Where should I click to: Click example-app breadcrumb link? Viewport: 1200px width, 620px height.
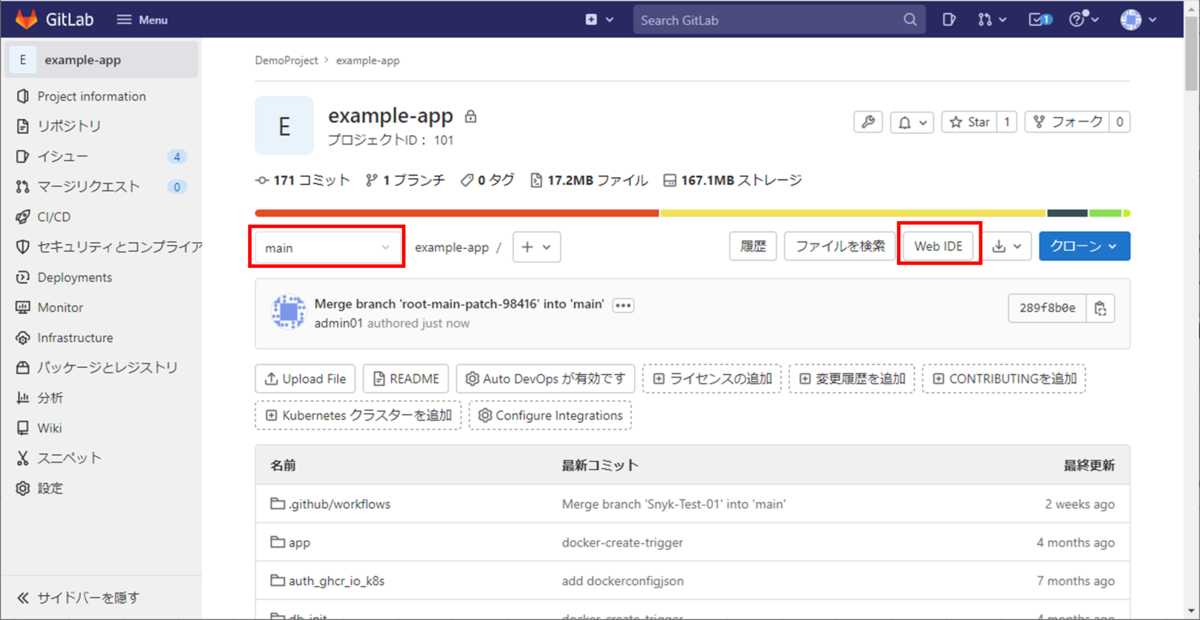click(368, 60)
